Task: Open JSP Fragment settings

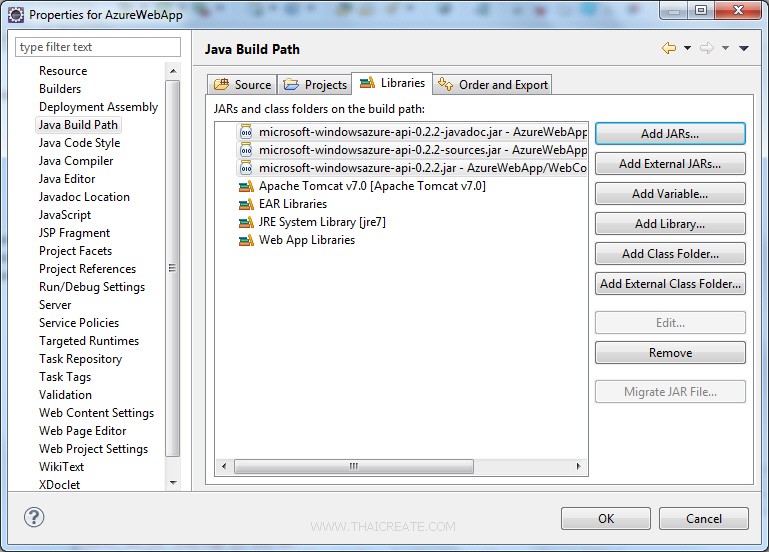Action: [x=74, y=233]
